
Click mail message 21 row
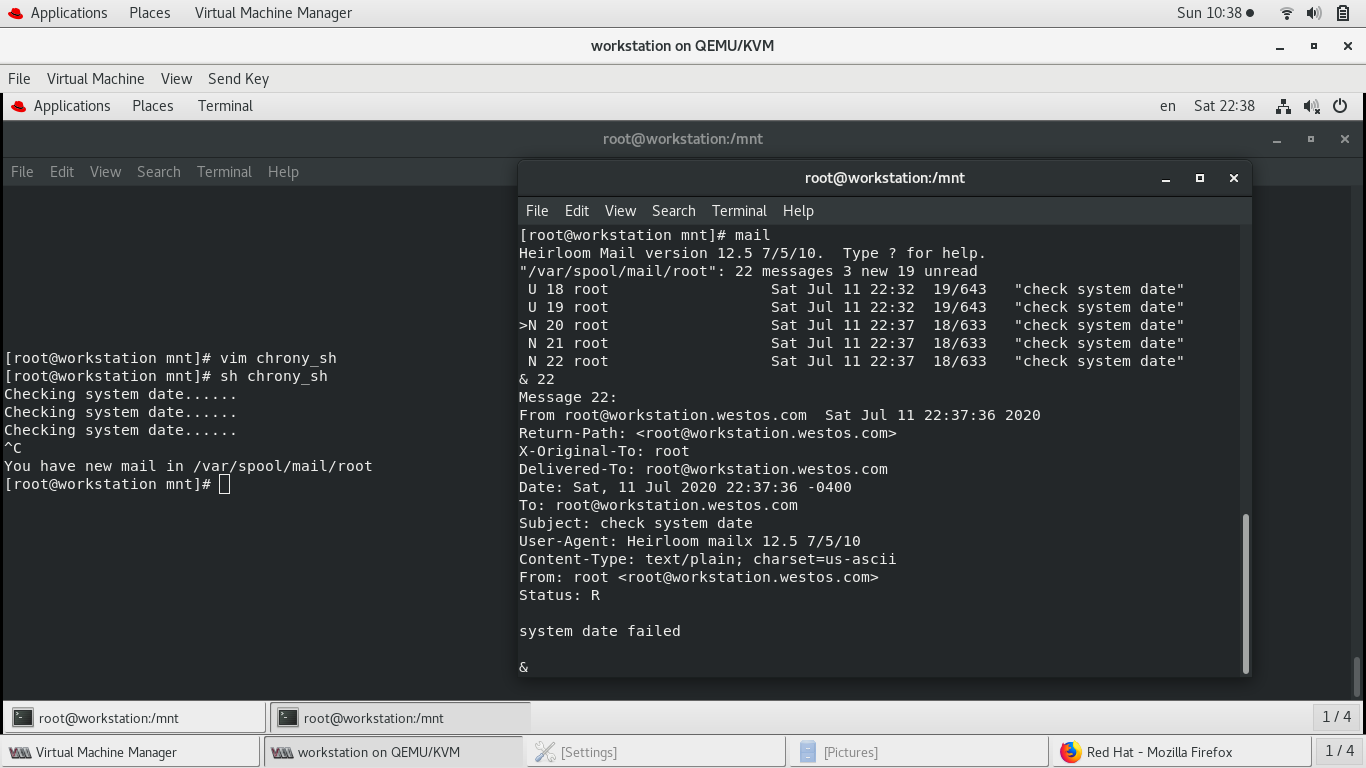tap(855, 343)
